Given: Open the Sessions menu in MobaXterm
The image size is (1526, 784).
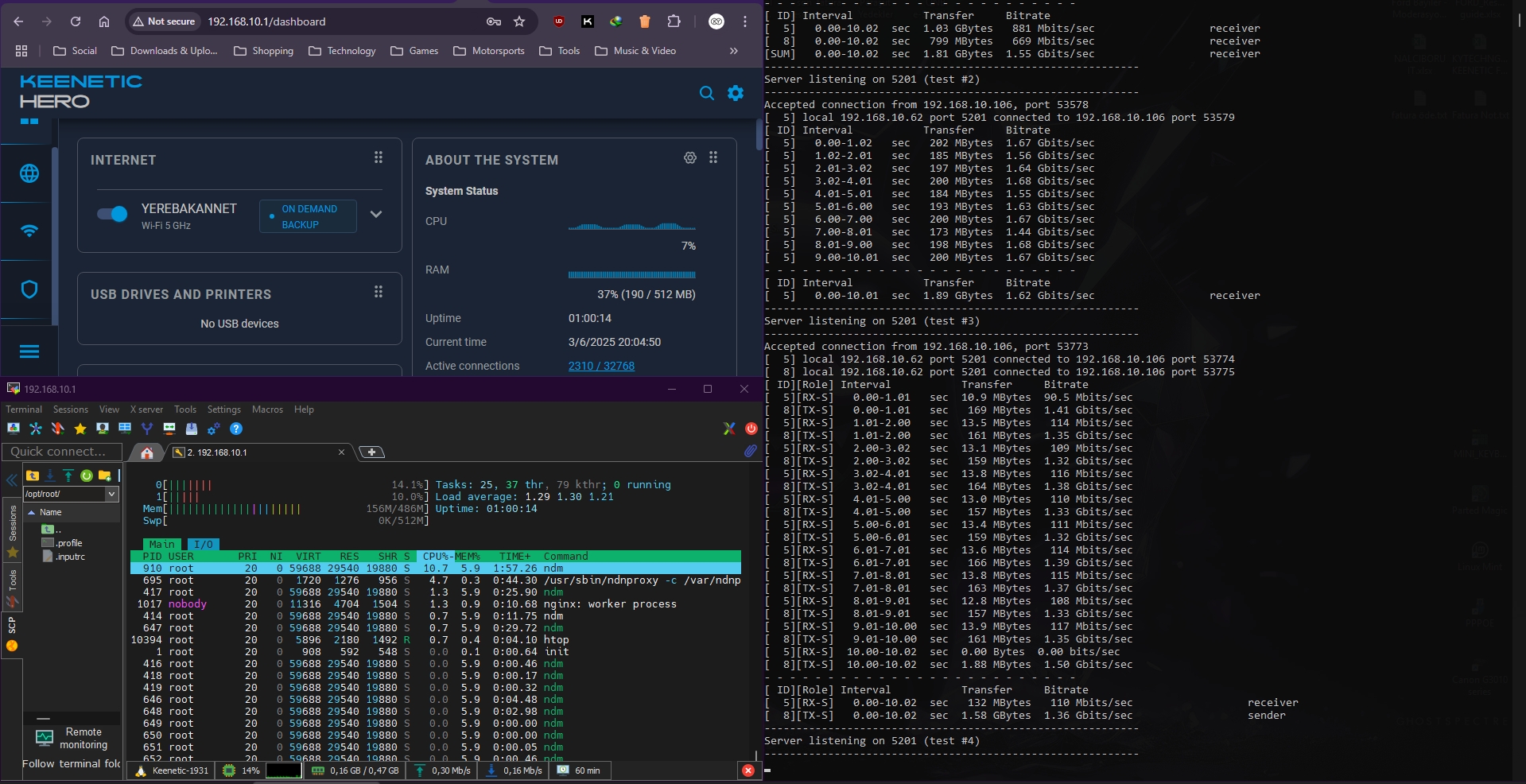Looking at the screenshot, I should pos(71,409).
